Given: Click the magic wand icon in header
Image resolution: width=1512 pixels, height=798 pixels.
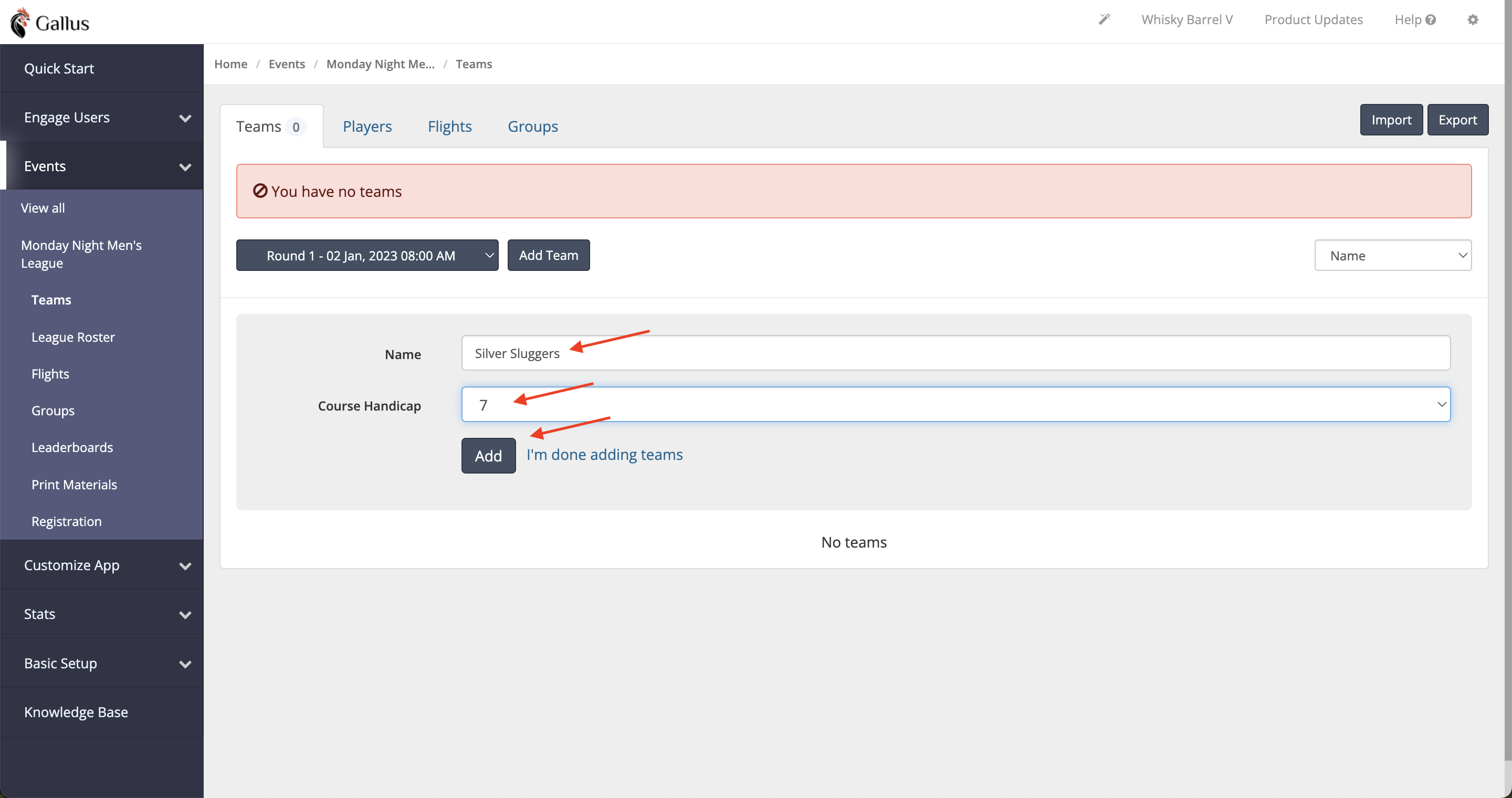Looking at the screenshot, I should (x=1104, y=19).
